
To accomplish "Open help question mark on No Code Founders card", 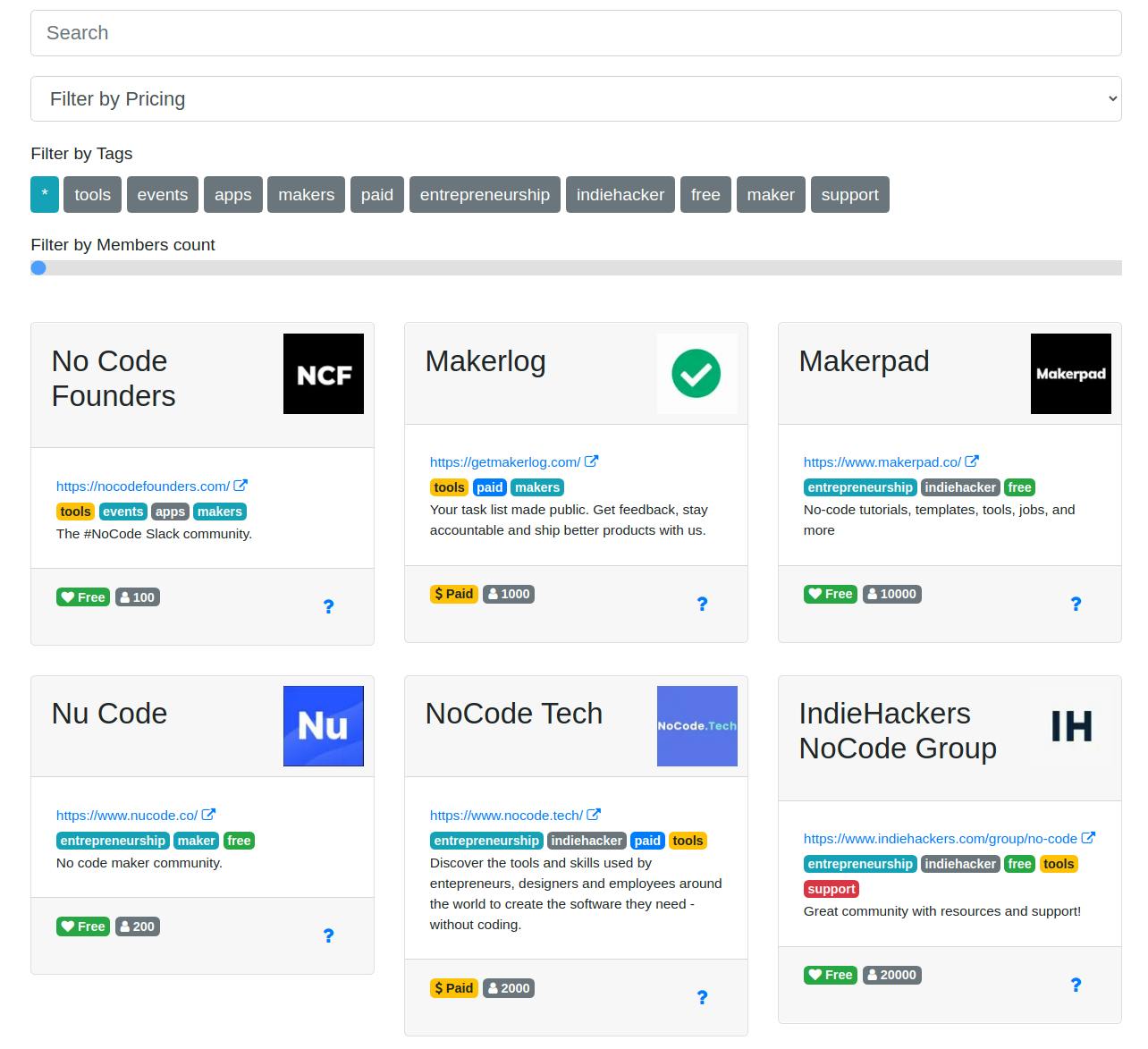I will [328, 606].
